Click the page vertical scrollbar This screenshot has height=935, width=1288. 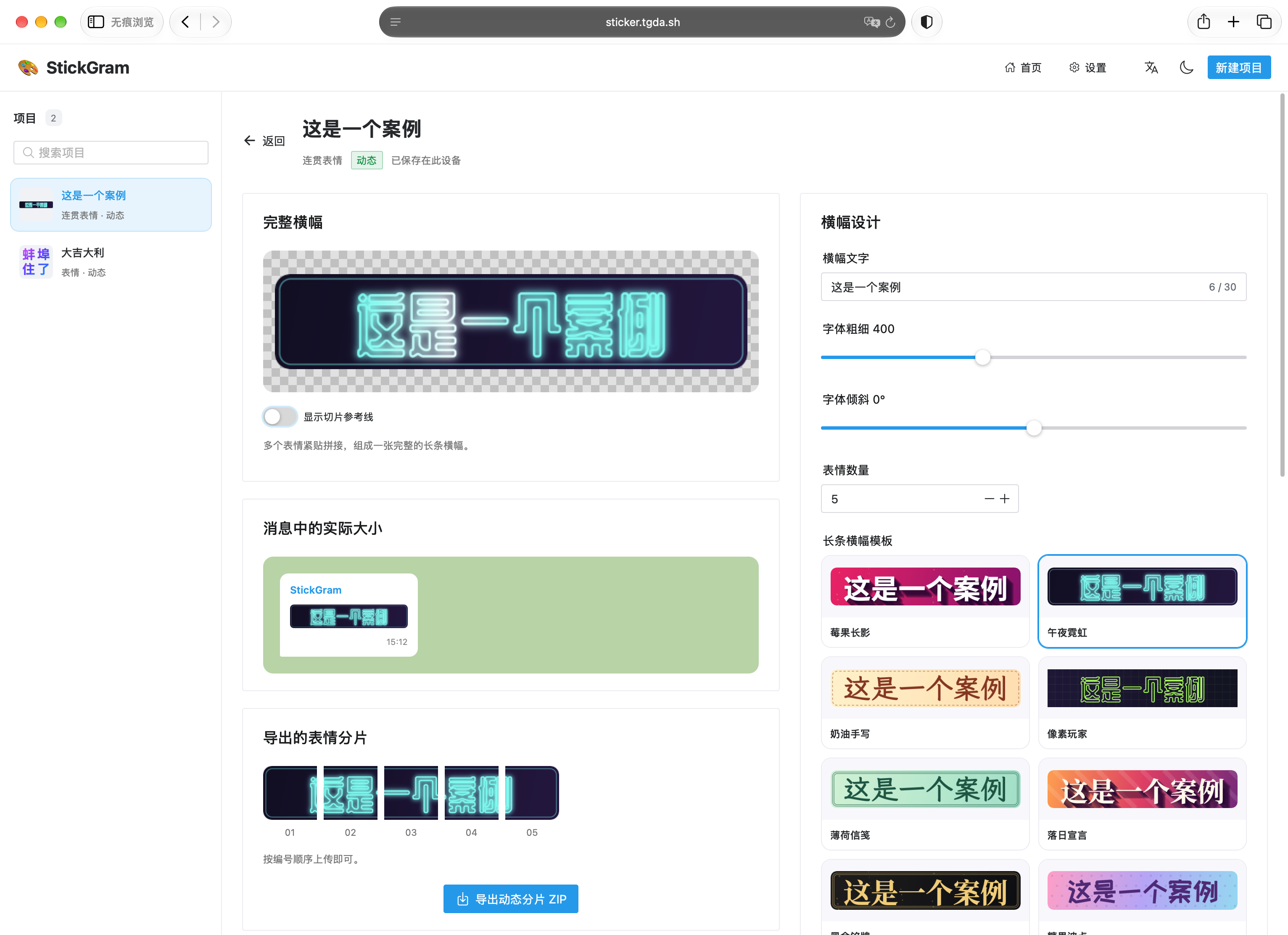coord(1282,286)
